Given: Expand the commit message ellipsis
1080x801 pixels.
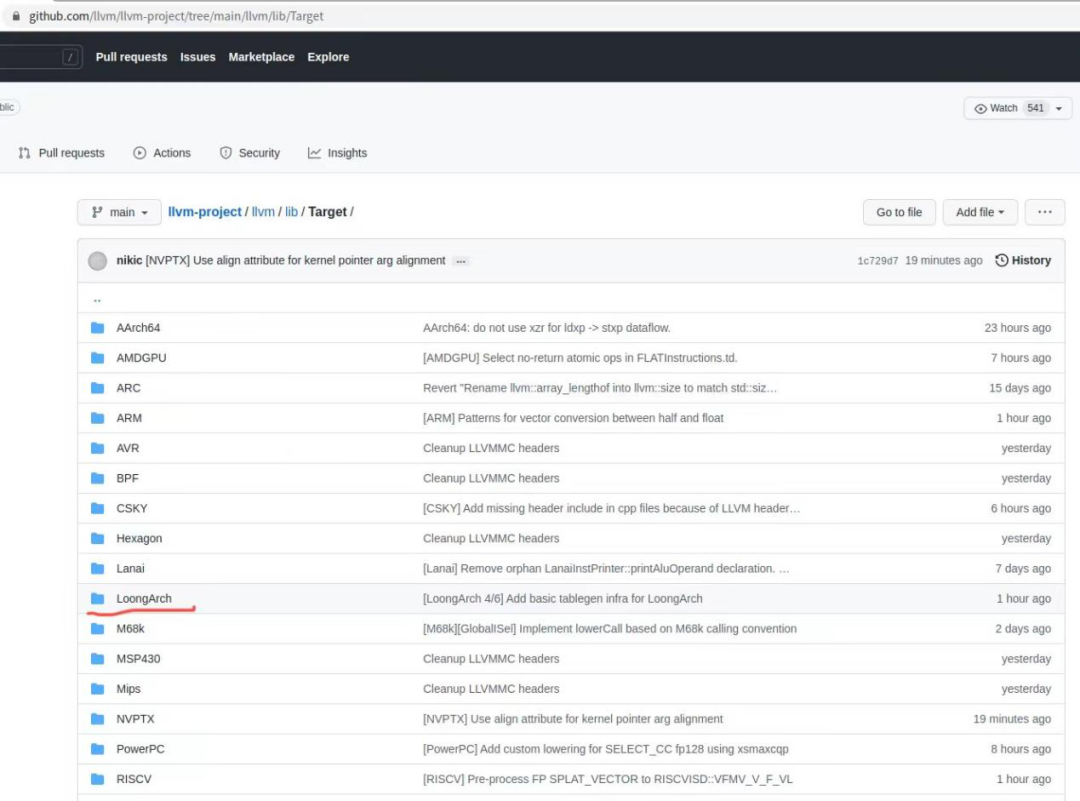Looking at the screenshot, I should tap(460, 261).
